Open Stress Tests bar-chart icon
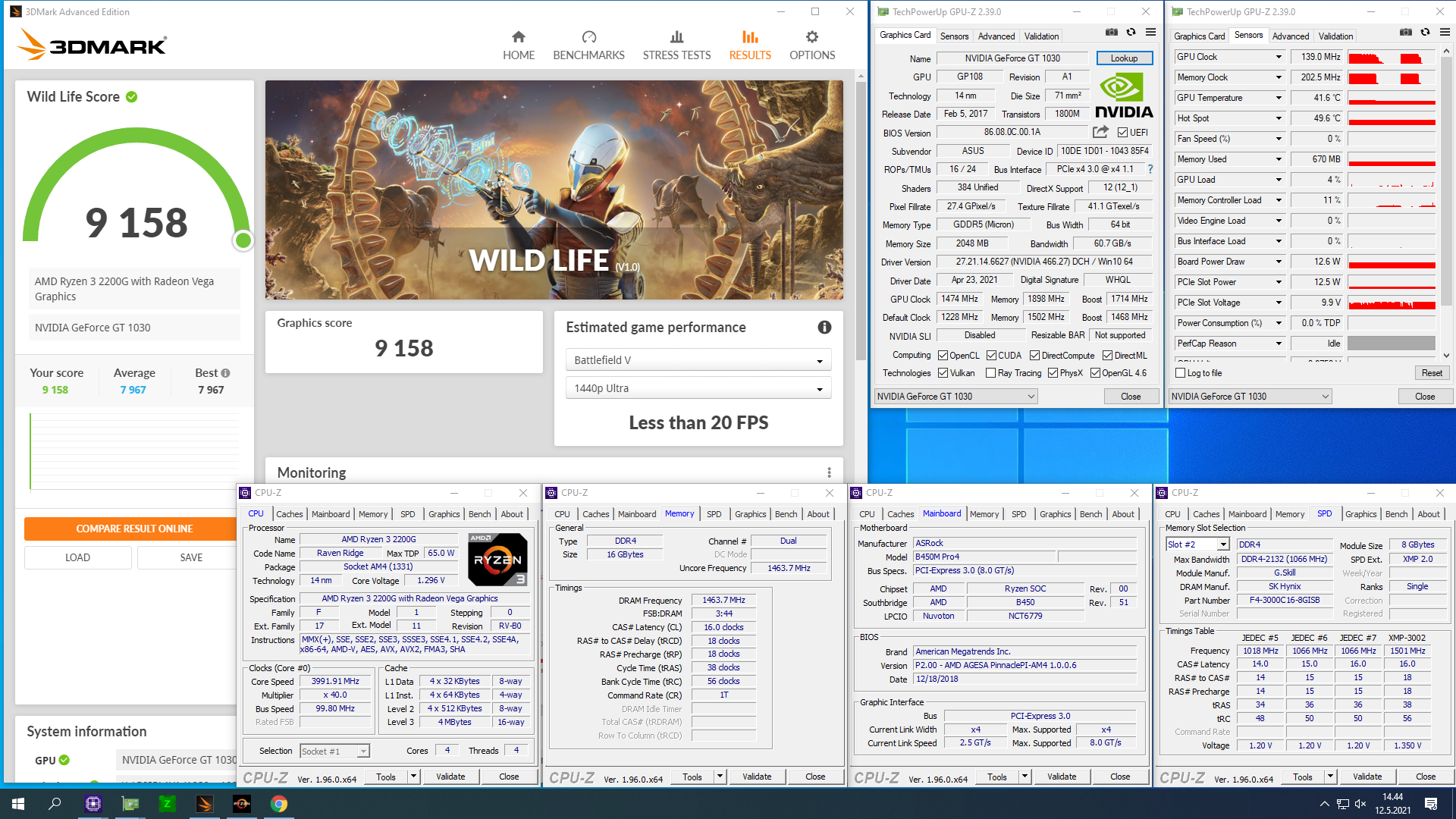 point(676,37)
